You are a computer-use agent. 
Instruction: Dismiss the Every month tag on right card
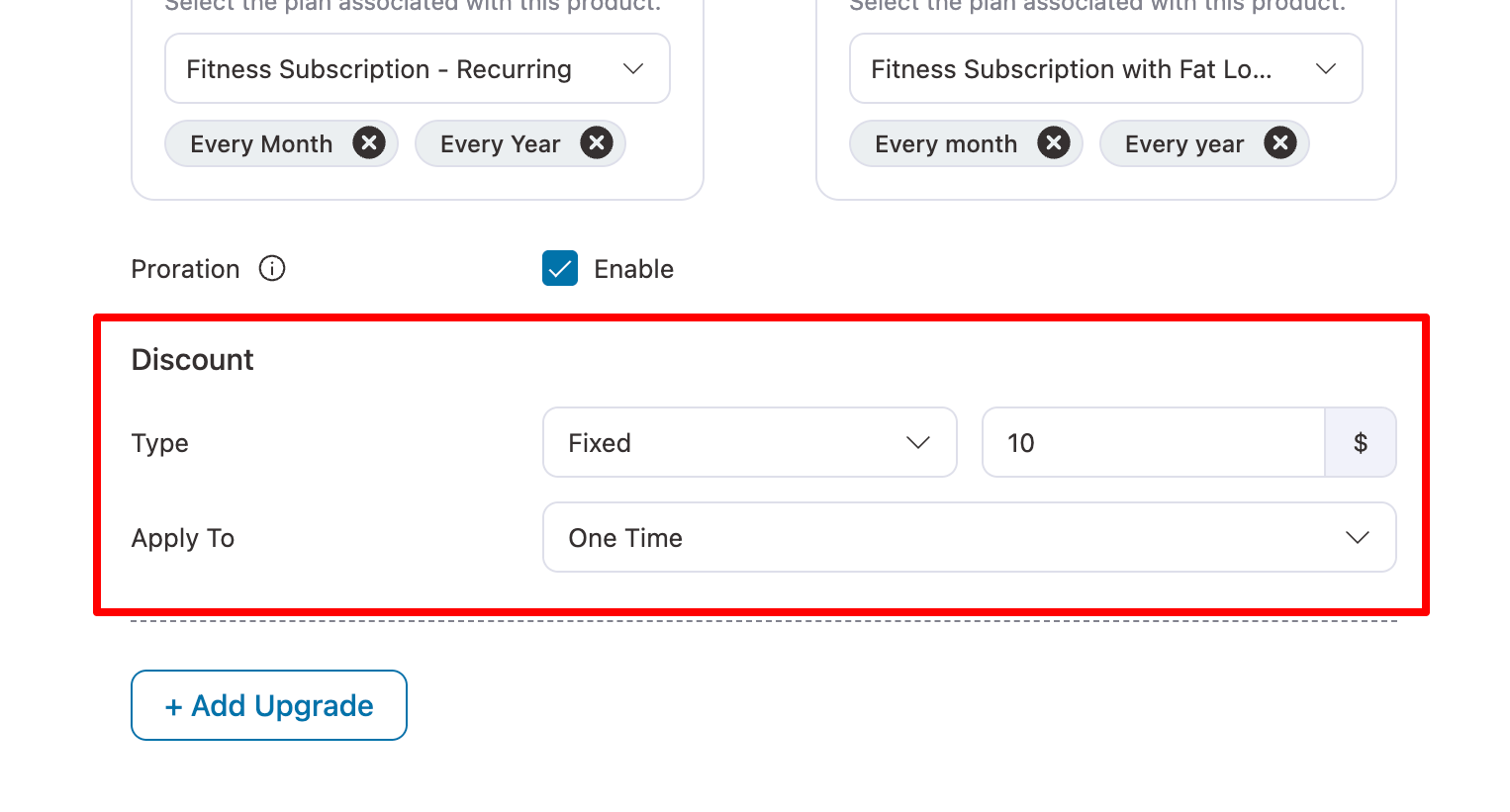click(1054, 142)
